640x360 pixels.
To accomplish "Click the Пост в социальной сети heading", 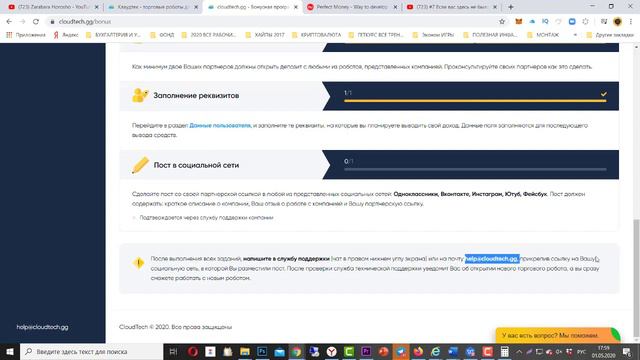I will (x=196, y=165).
